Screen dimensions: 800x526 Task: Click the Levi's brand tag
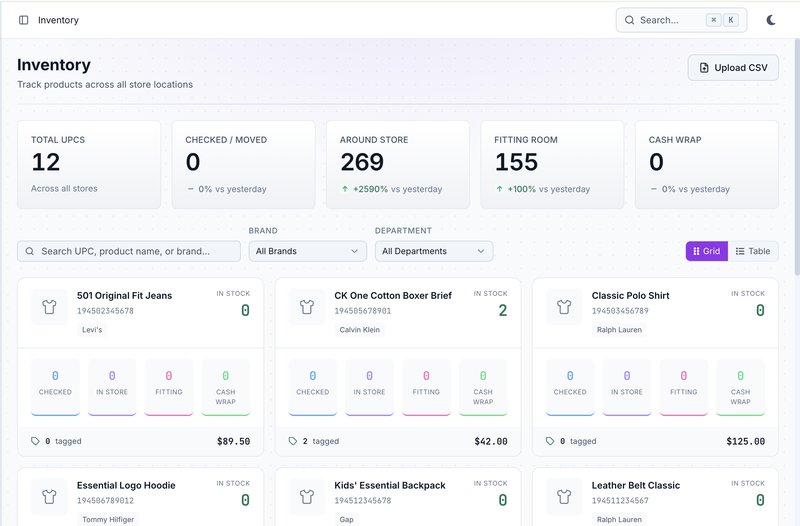coord(92,329)
